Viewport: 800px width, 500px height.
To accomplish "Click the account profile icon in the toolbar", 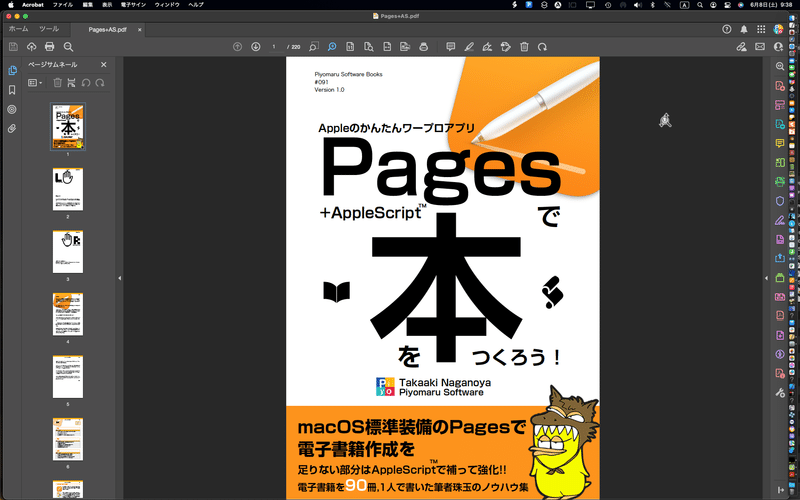I will pyautogui.click(x=778, y=47).
